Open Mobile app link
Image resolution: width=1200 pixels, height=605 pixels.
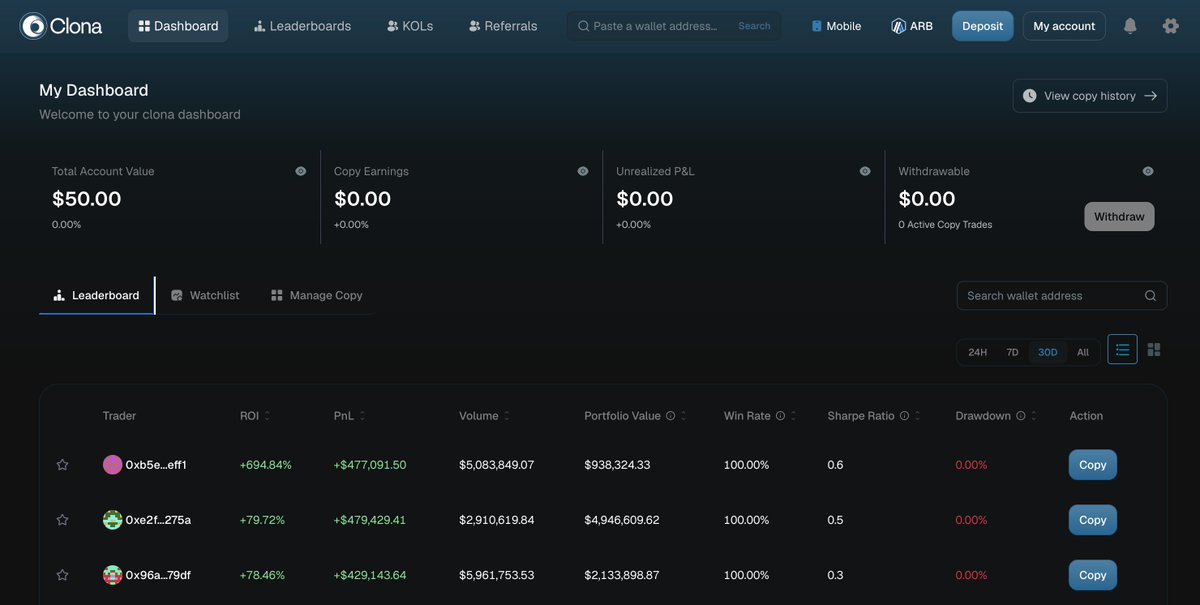click(836, 26)
